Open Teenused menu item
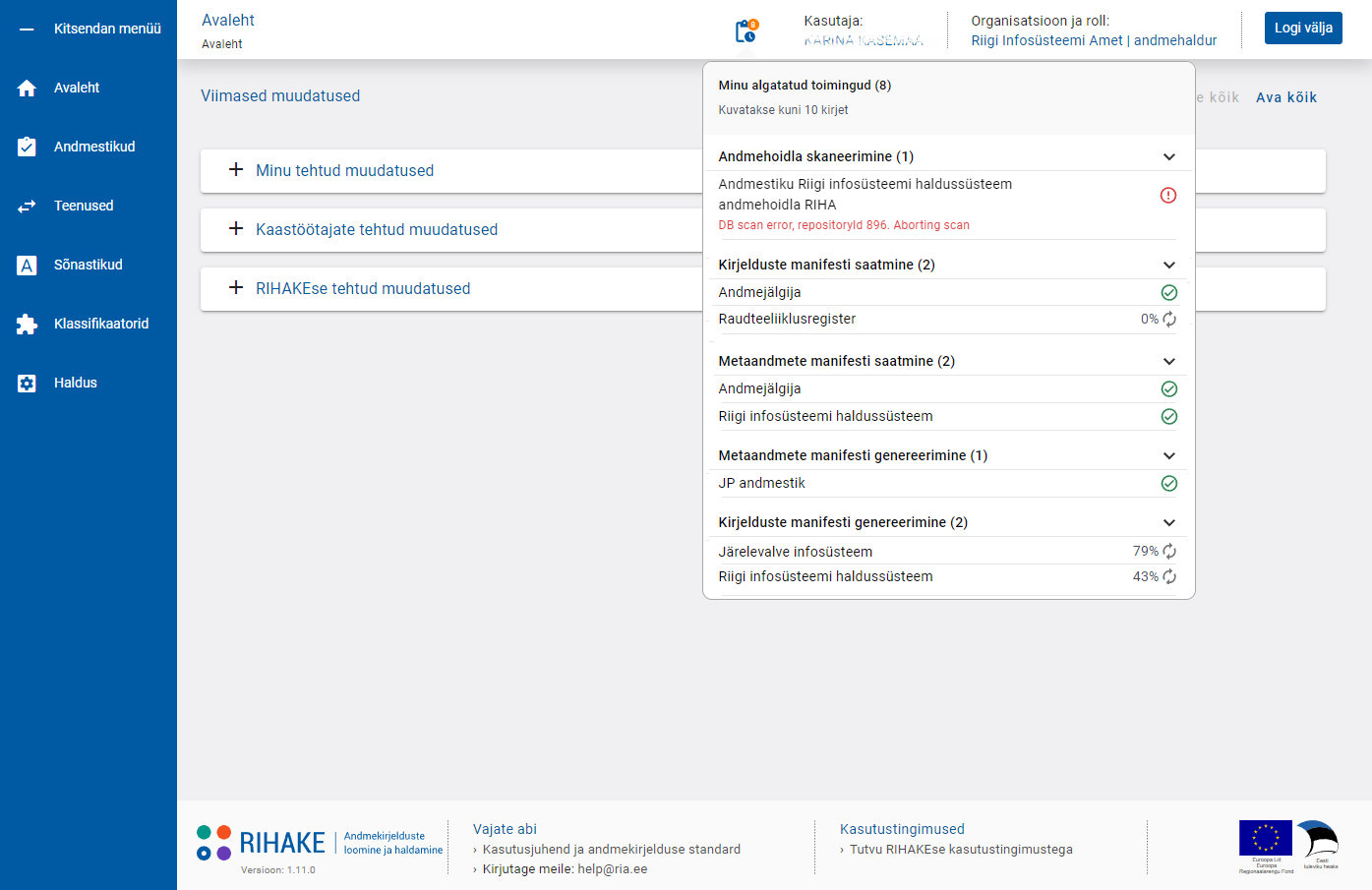Image resolution: width=1372 pixels, height=890 pixels. (84, 206)
